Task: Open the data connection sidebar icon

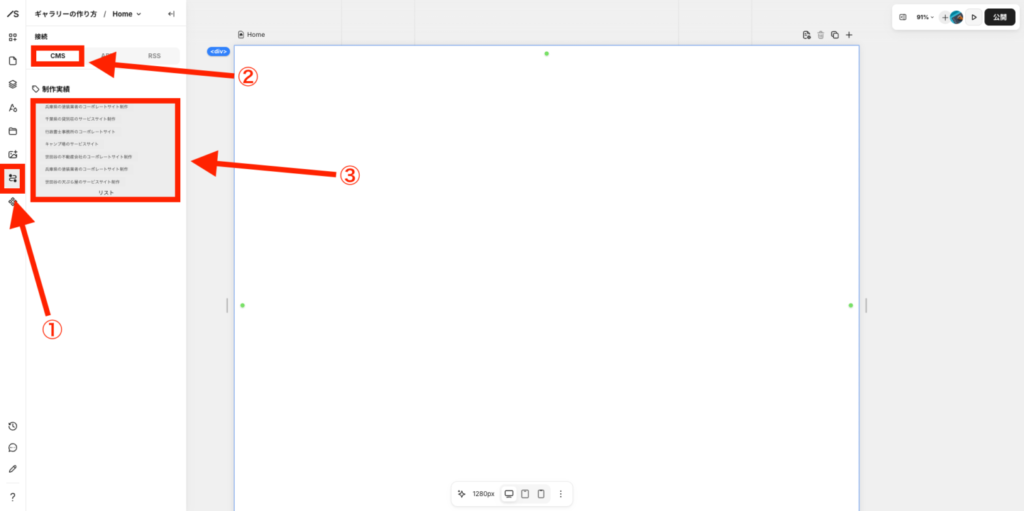Action: pyautogui.click(x=12, y=178)
